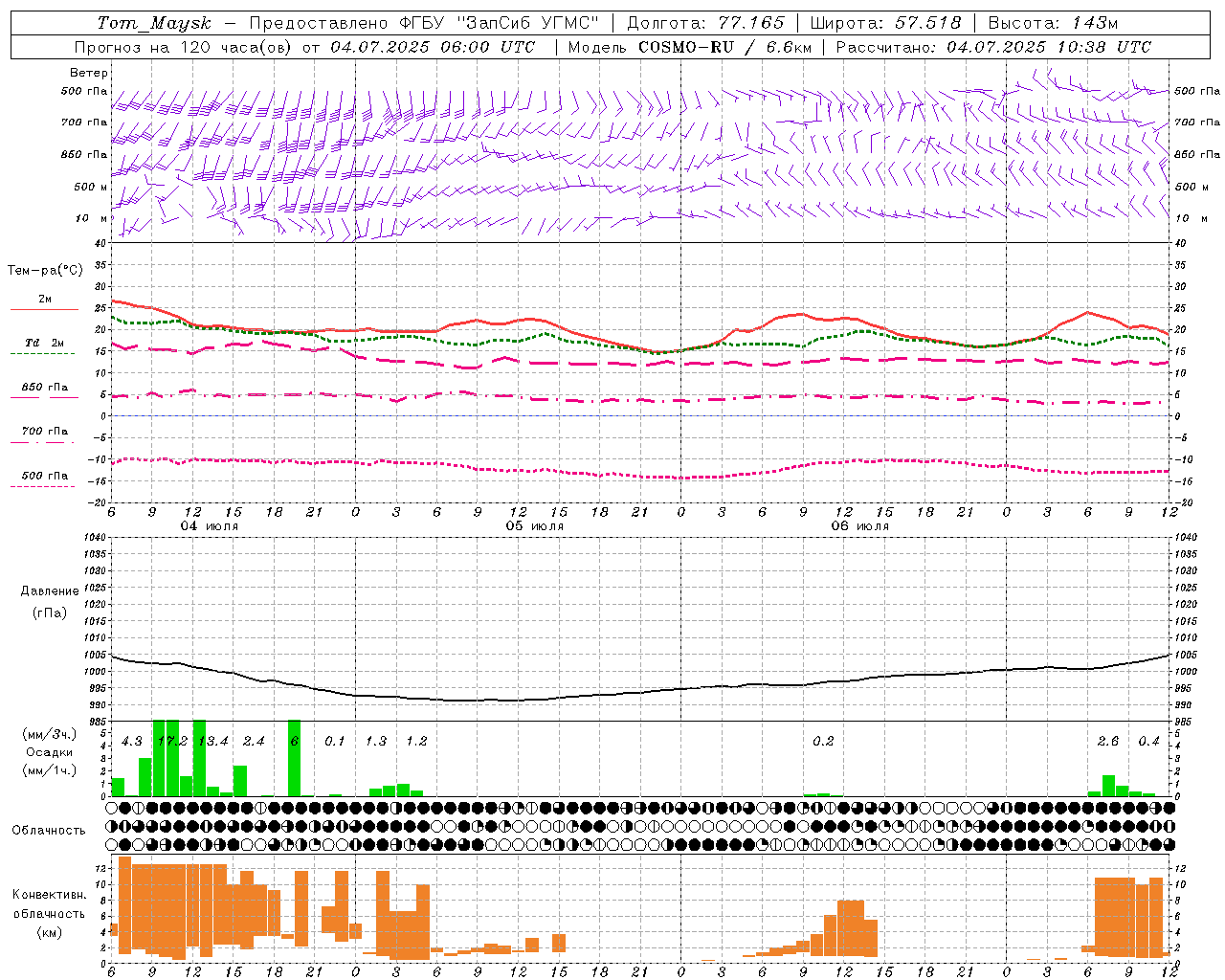The height and width of the screenshot is (980, 1225).
Task: Click the 0.1 precipitation total value
Action: [x=335, y=742]
